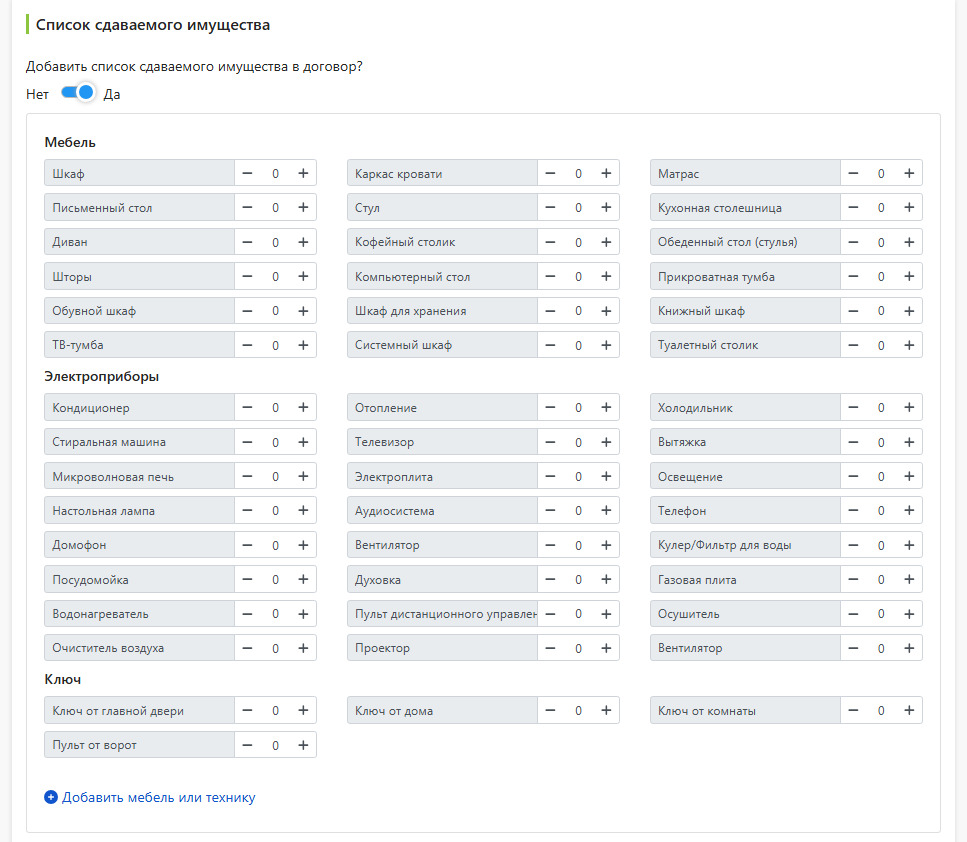The image size is (967, 842).
Task: Click minus beside Проектор
Action: pyautogui.click(x=550, y=648)
